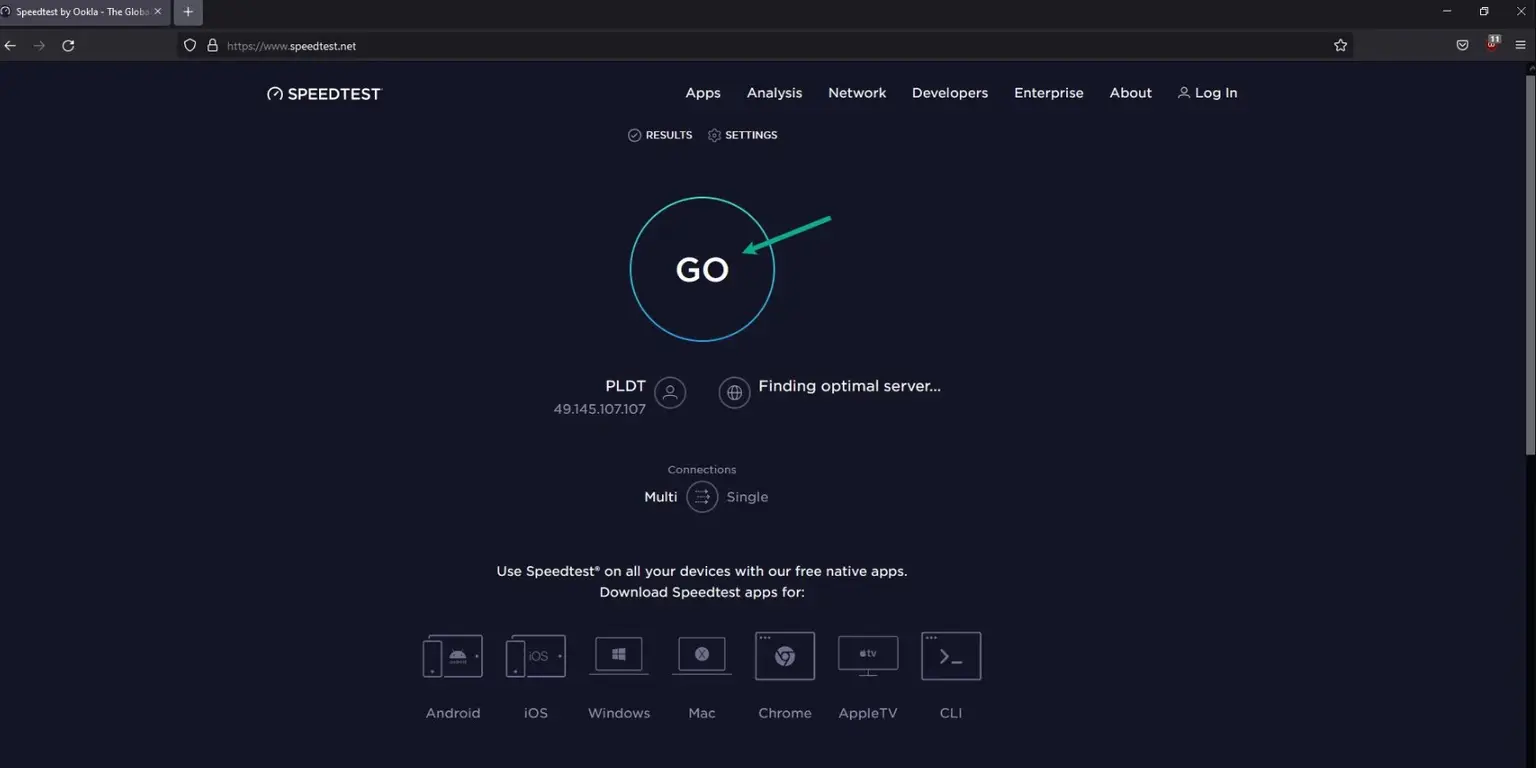Select Single connection mode
The image size is (1536, 768).
point(747,497)
